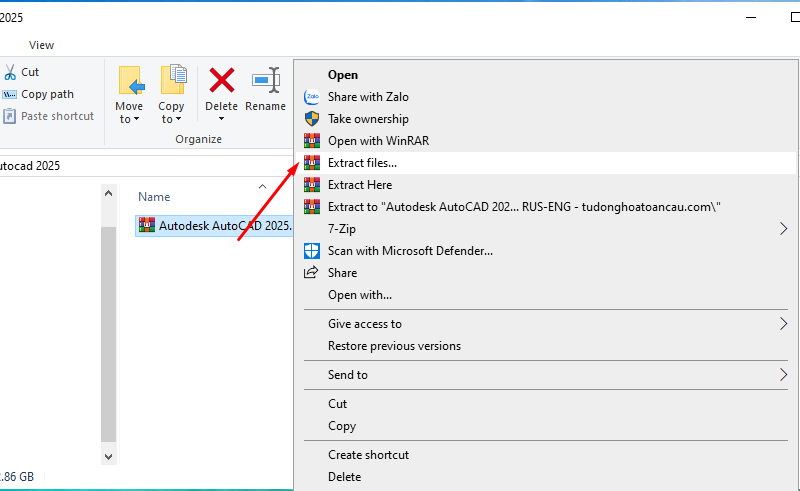Open the View ribbon tab
800x491 pixels.
tap(41, 45)
